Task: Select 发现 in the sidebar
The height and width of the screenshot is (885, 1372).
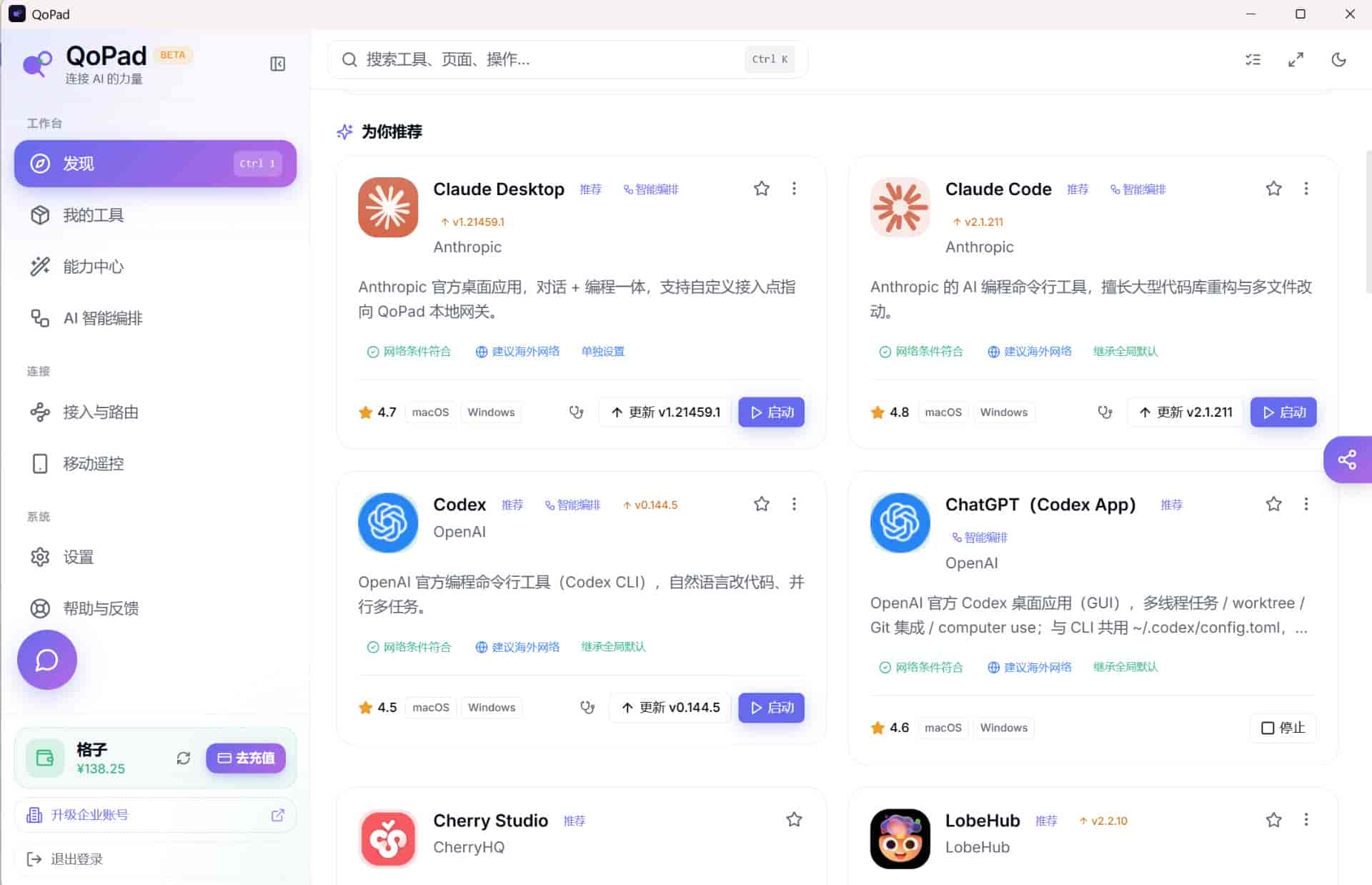Action: tap(155, 164)
